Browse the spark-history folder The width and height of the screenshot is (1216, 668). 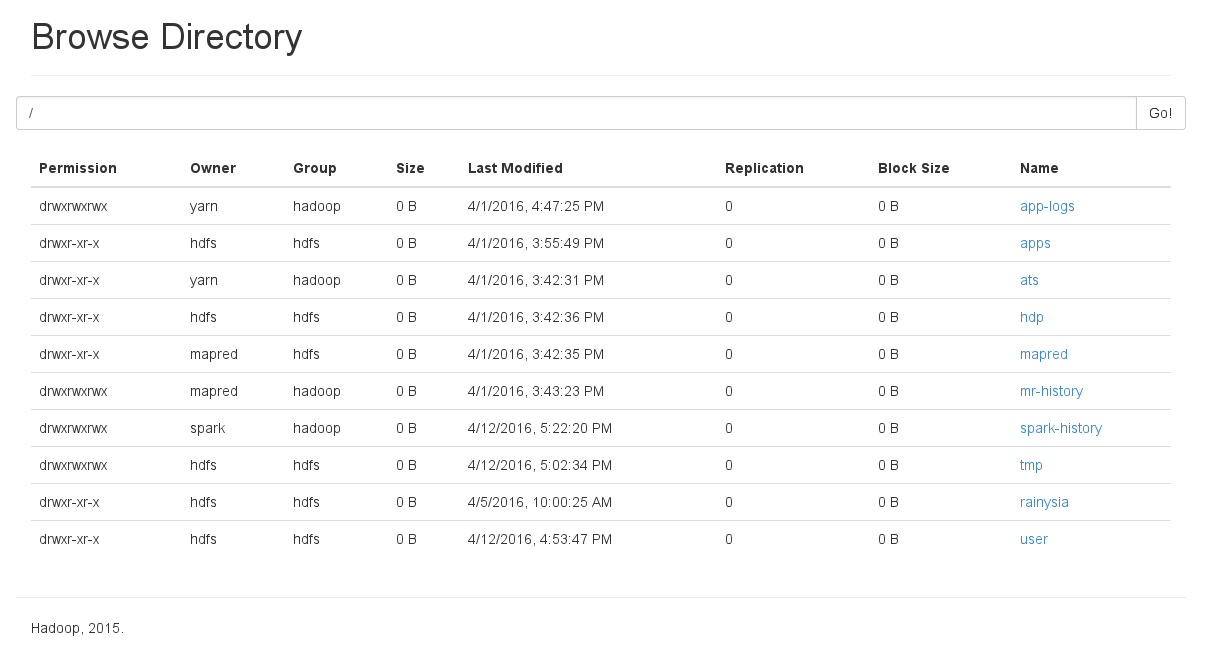point(1060,428)
